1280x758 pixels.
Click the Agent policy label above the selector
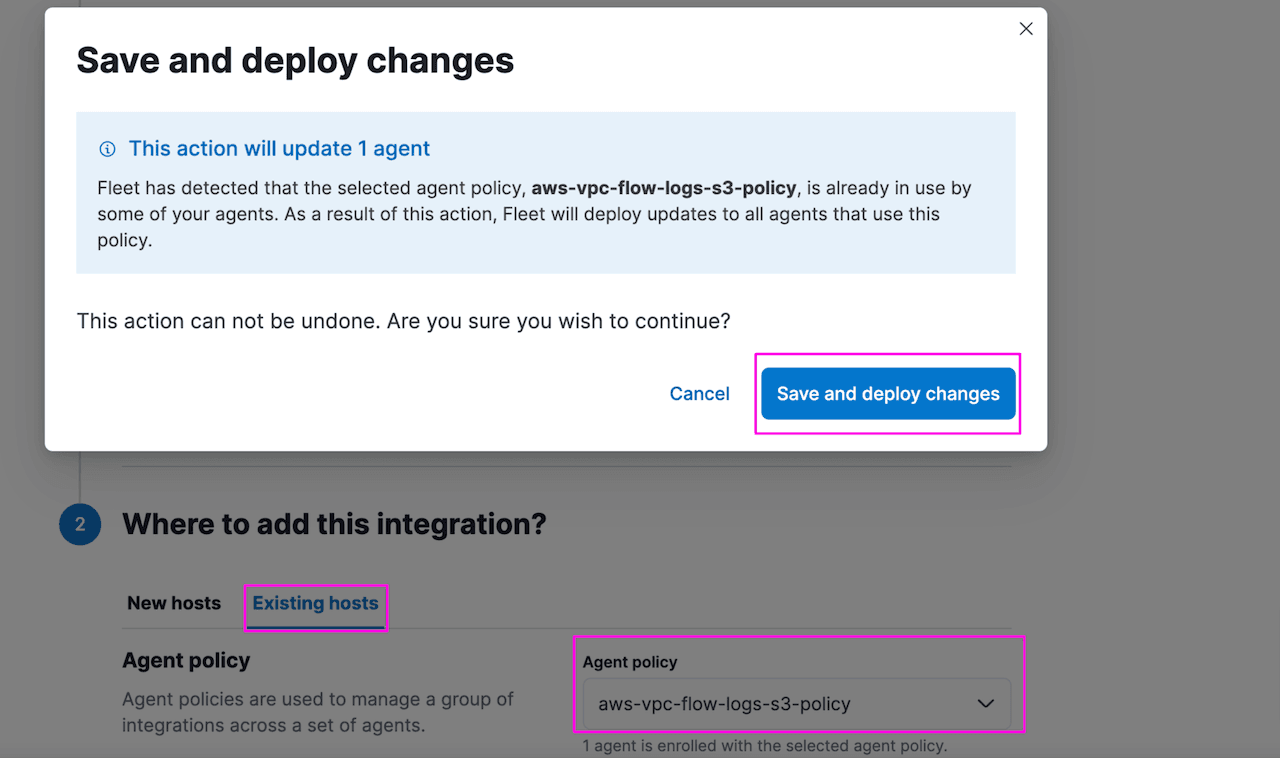tap(629, 662)
